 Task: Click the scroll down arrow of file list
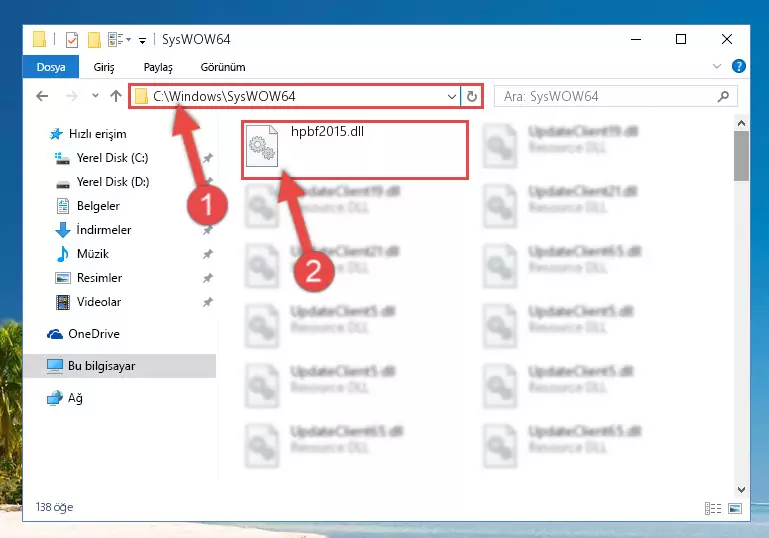(741, 490)
